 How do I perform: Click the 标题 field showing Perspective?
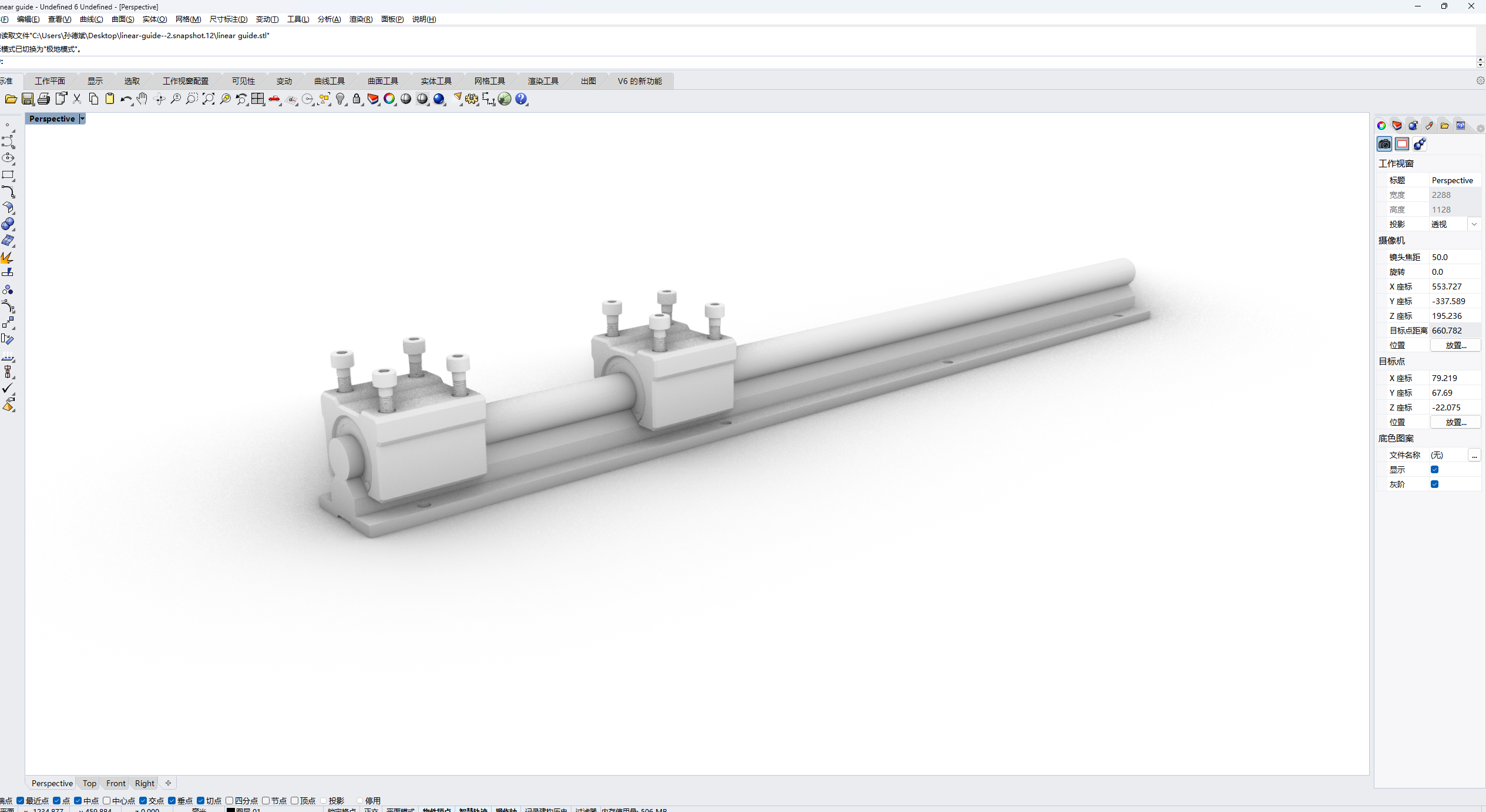(x=1455, y=180)
